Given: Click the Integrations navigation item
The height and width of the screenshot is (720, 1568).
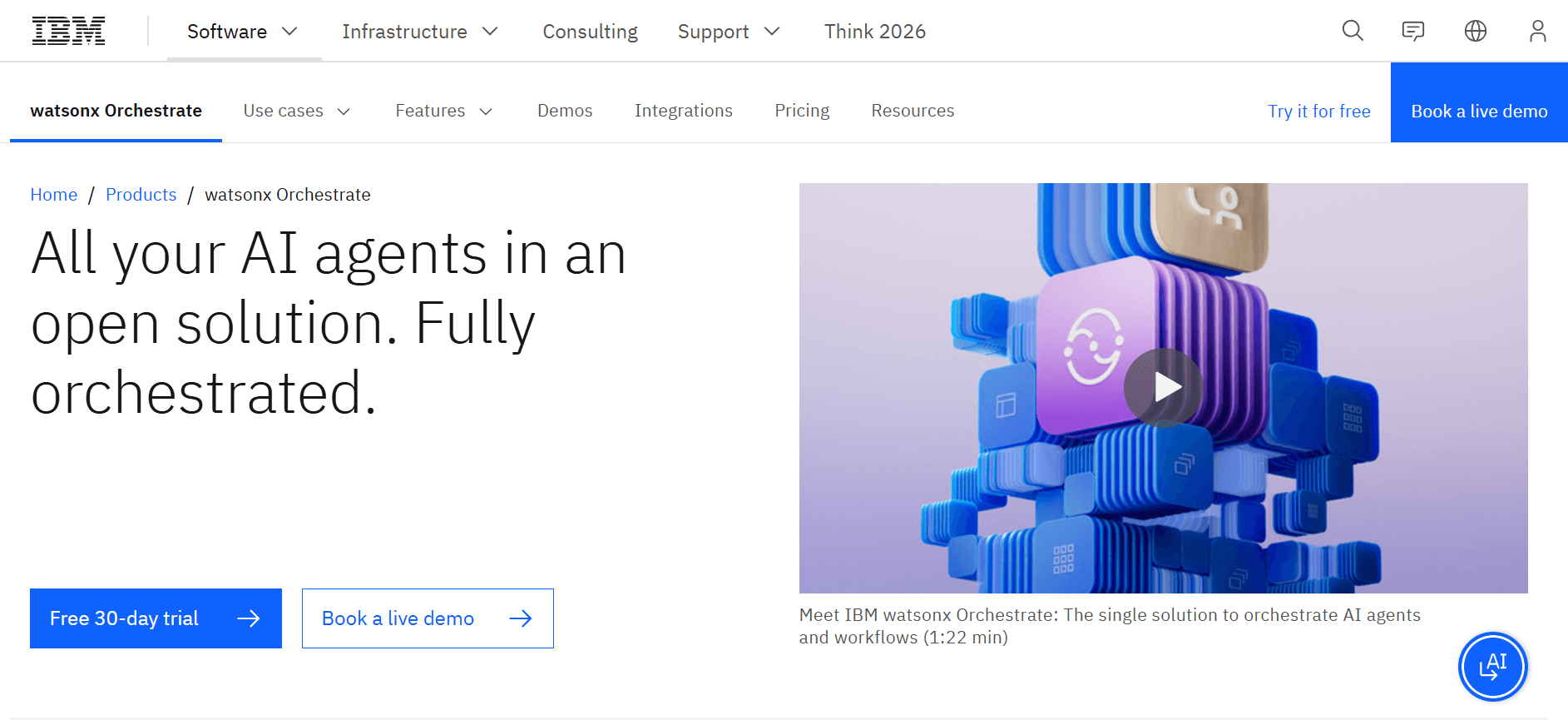Looking at the screenshot, I should [683, 111].
